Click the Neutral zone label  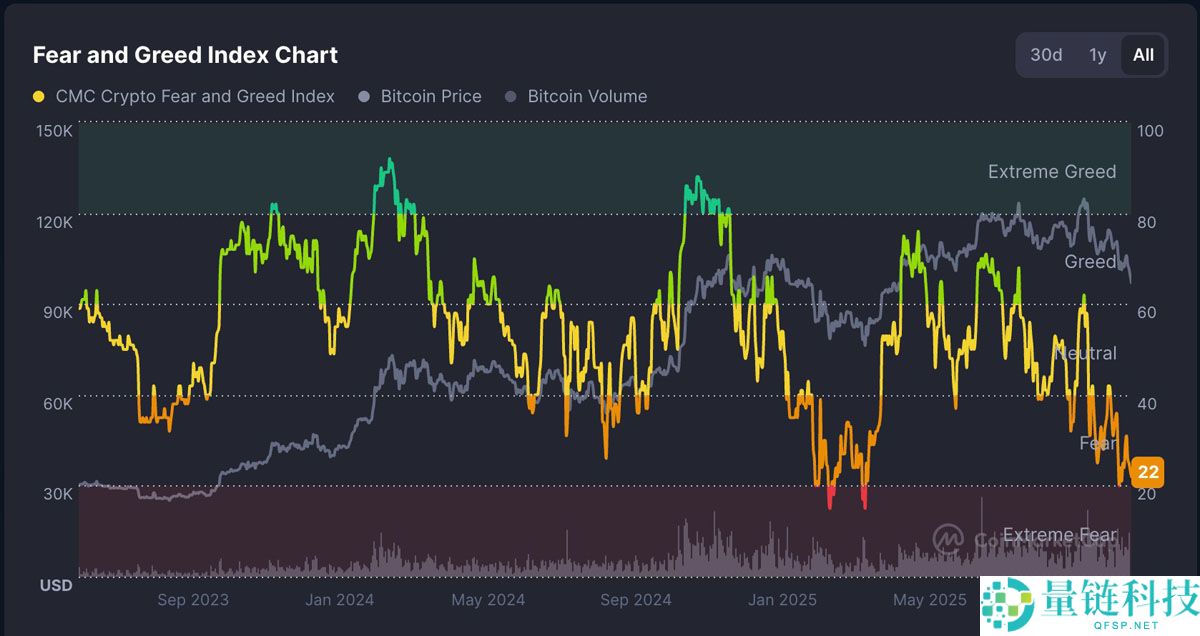(1085, 353)
